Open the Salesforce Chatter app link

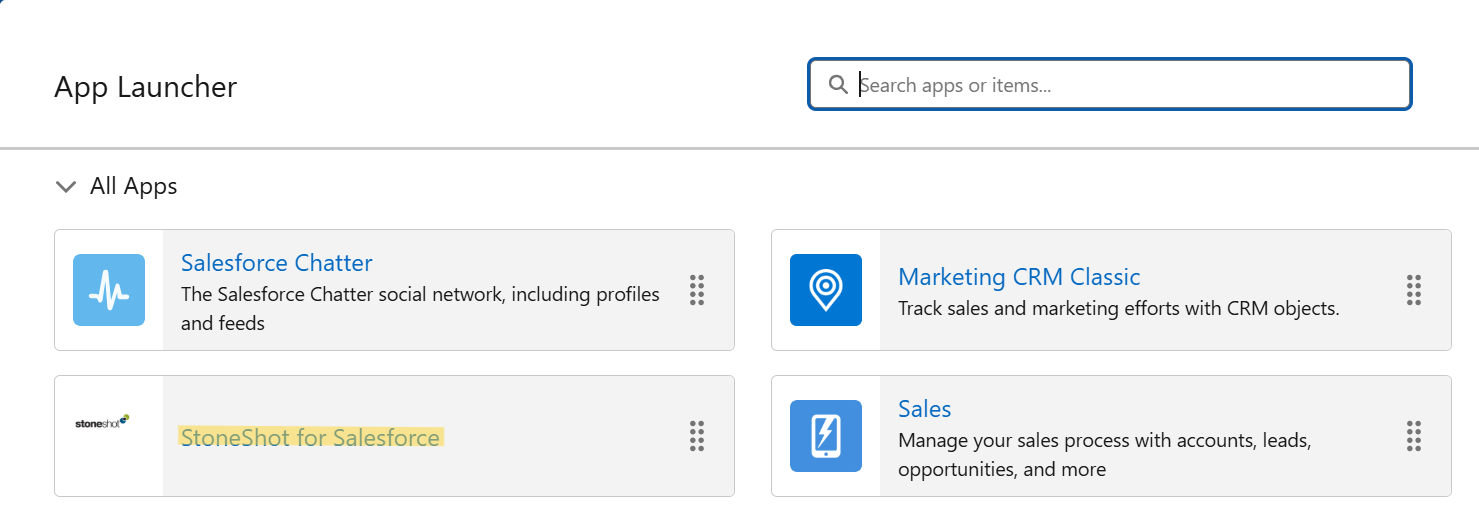point(277,263)
